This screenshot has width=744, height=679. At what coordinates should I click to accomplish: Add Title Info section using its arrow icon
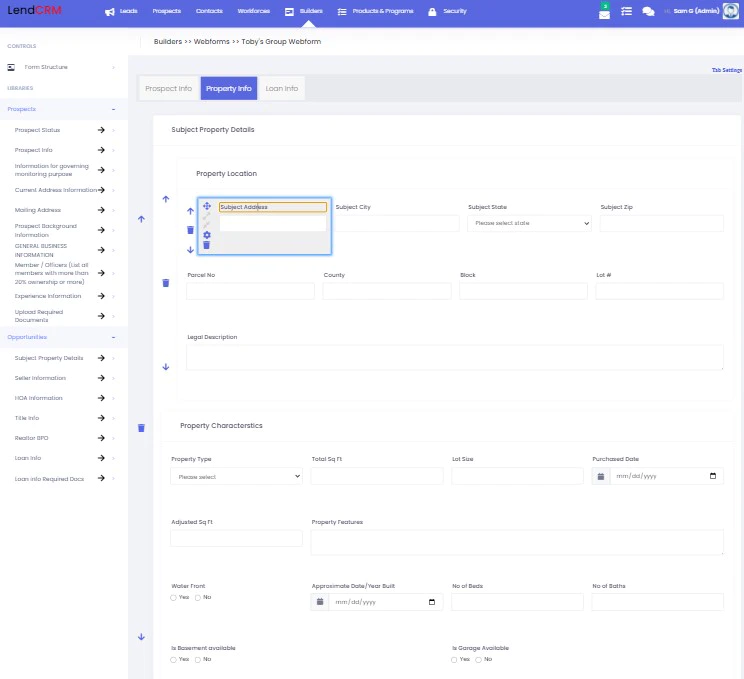(101, 418)
